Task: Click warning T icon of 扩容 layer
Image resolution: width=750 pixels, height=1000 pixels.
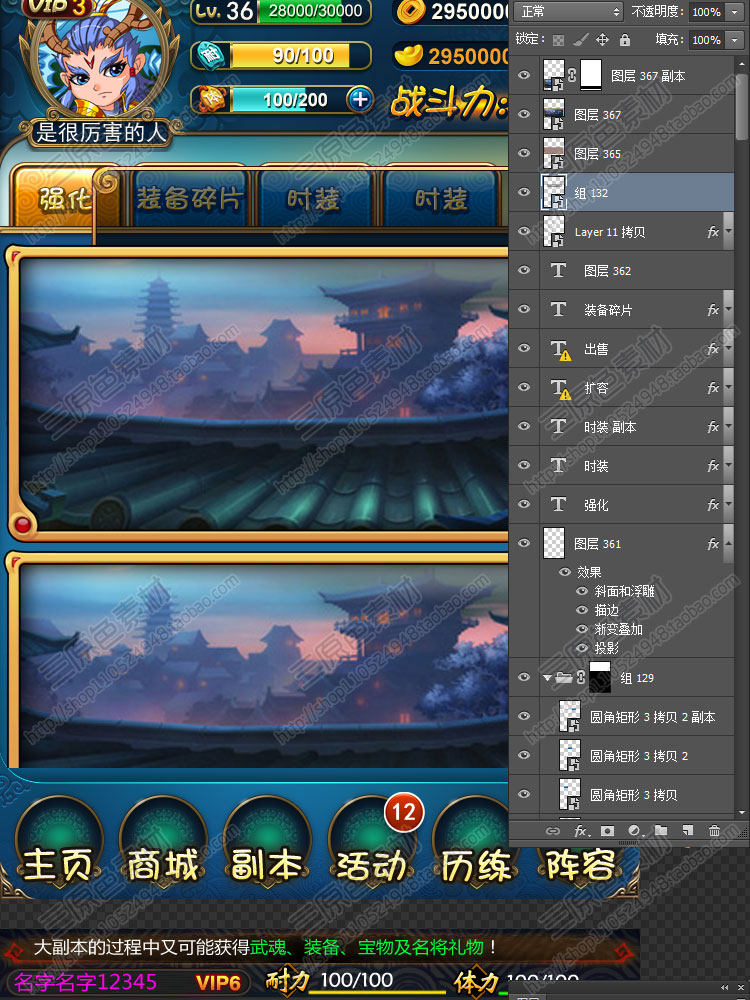Action: pos(561,388)
